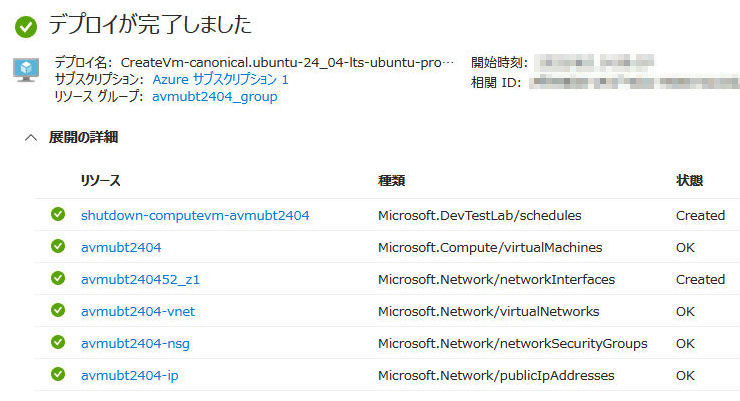Open avmubt240452_z1 network interface
Image resolution: width=740 pixels, height=401 pixels.
click(x=140, y=280)
